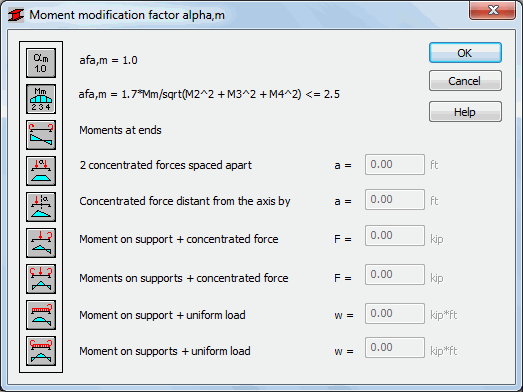Pick the 2 concentrated forces spaced apart icon

tap(41, 171)
